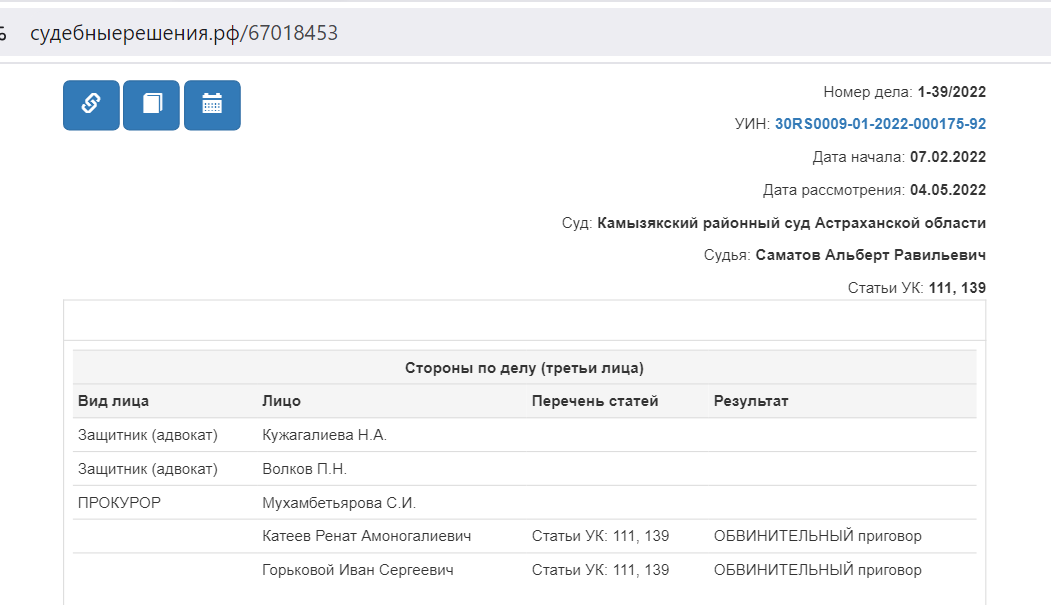Click ОБВИНИТЕЛЬНЫЙ приговор in Горьковой row

(x=818, y=569)
